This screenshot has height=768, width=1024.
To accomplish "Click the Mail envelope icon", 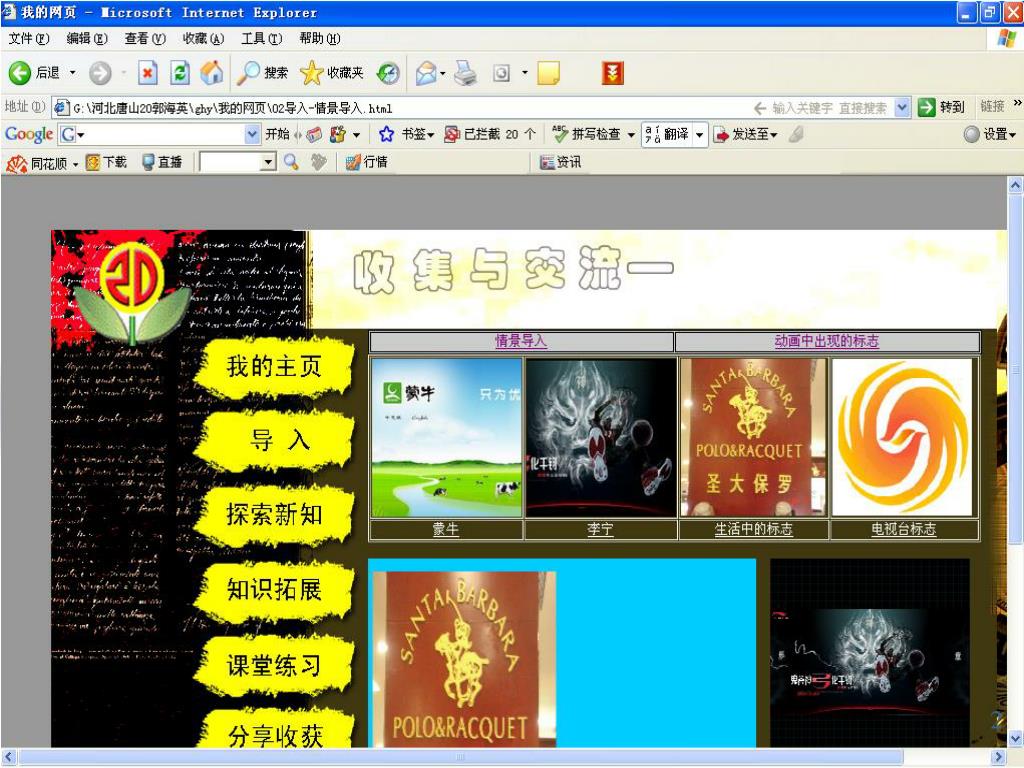I will coord(426,73).
